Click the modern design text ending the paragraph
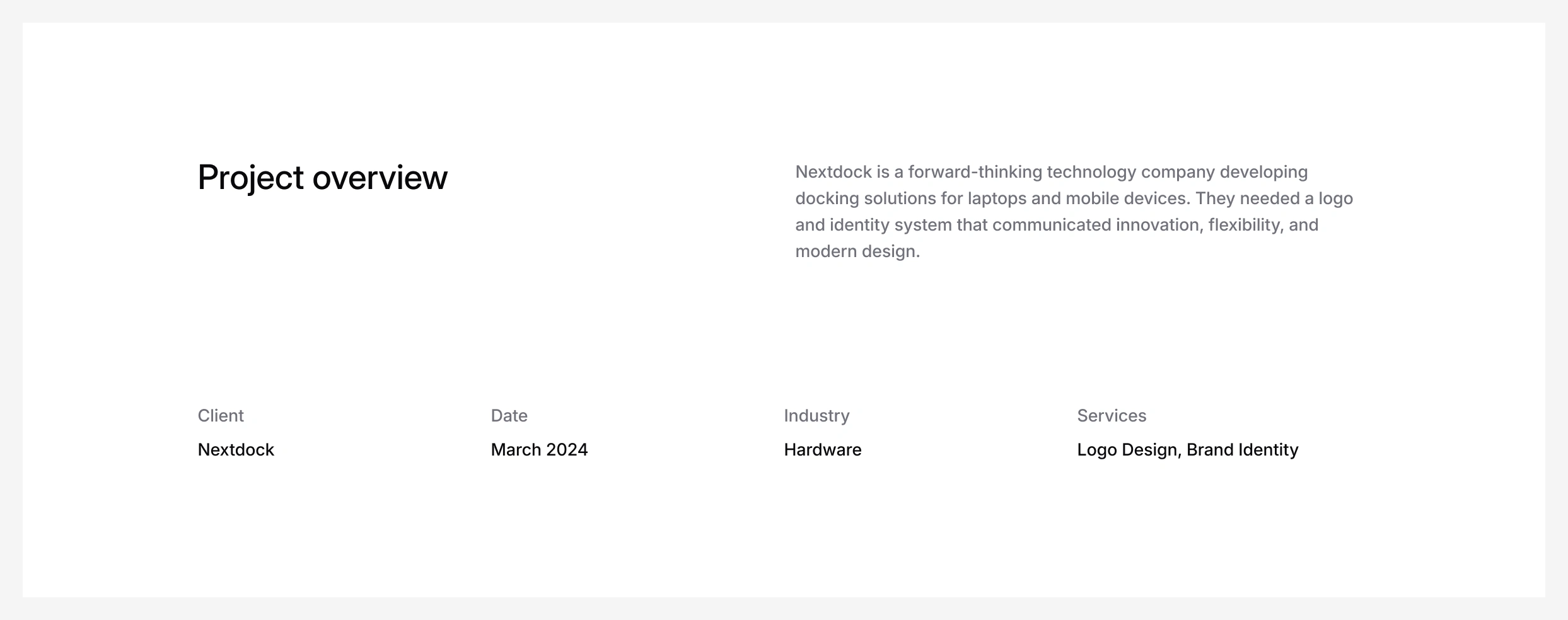Screen dimensions: 1568x620 [x=857, y=251]
